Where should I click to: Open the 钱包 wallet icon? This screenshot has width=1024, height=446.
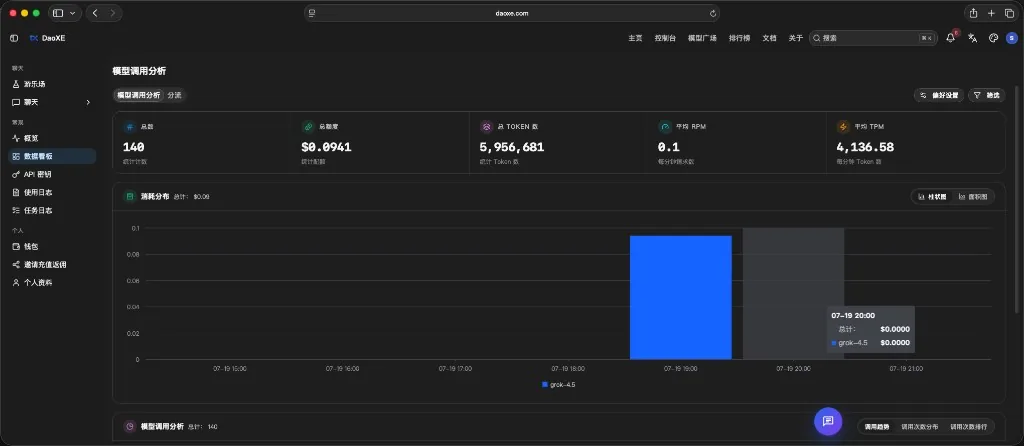click(x=16, y=247)
